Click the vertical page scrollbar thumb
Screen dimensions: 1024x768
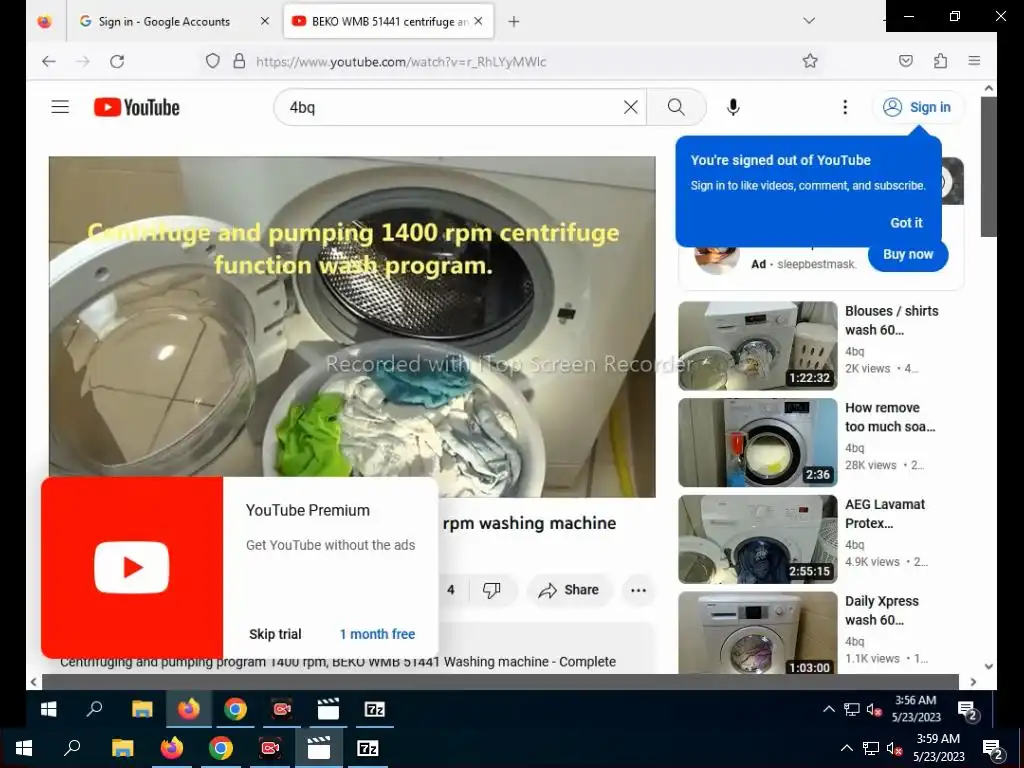click(x=989, y=167)
